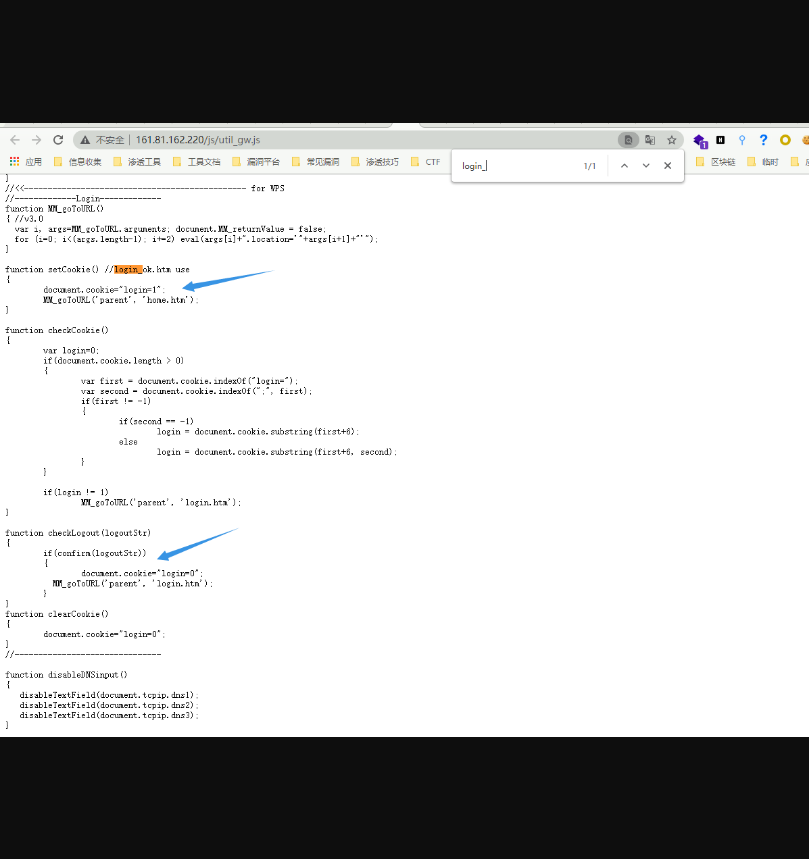Open the 应用 apps shortcut
This screenshot has width=809, height=859.
point(26,162)
